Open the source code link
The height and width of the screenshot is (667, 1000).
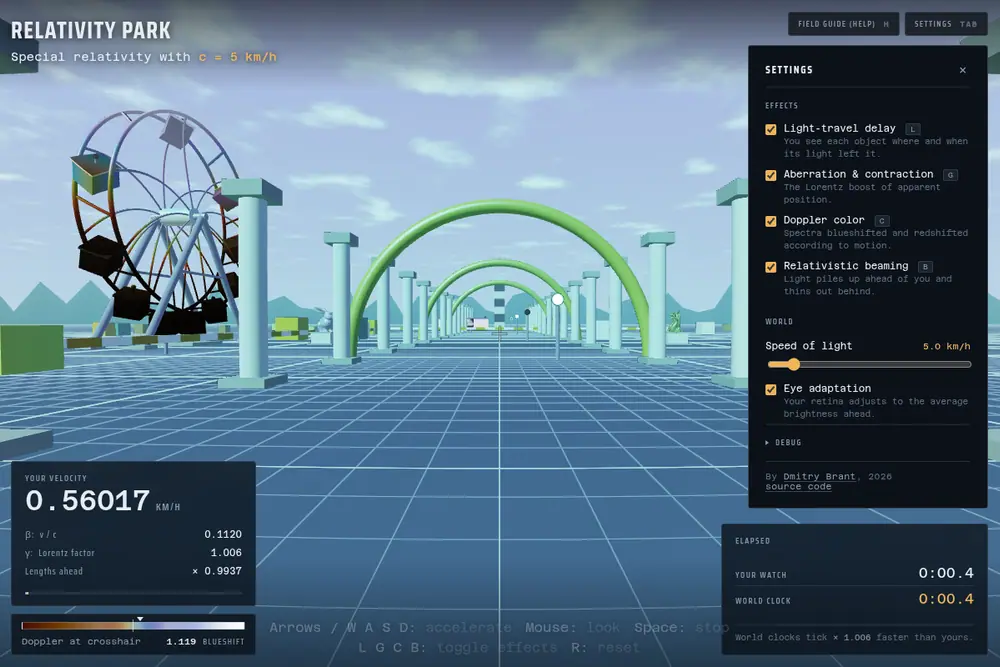(x=798, y=487)
